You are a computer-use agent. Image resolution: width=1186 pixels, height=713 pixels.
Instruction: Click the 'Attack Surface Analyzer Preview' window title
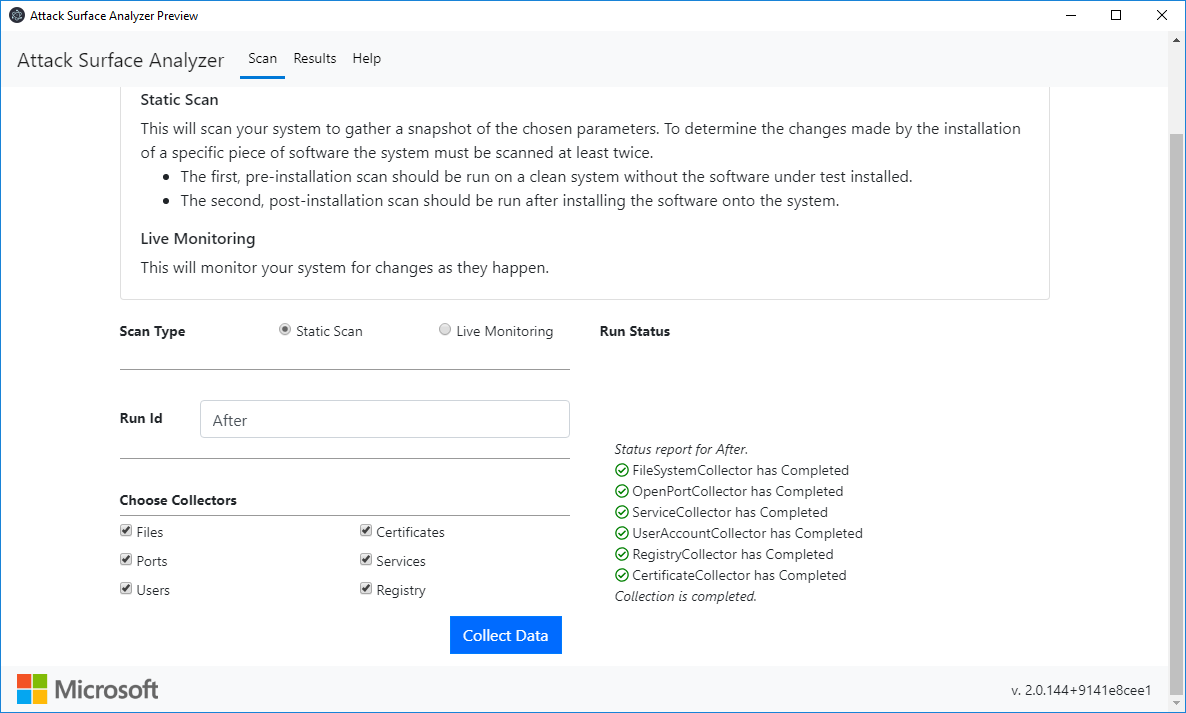click(x=114, y=16)
